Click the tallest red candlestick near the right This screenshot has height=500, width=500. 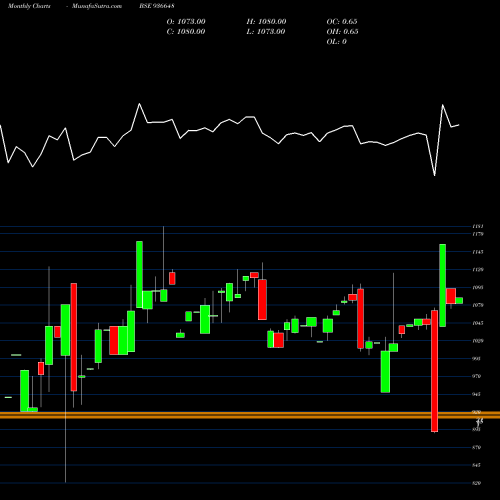434,371
